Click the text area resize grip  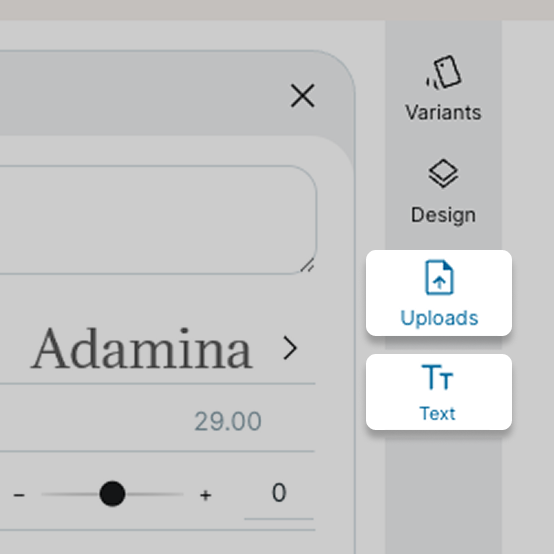307,265
